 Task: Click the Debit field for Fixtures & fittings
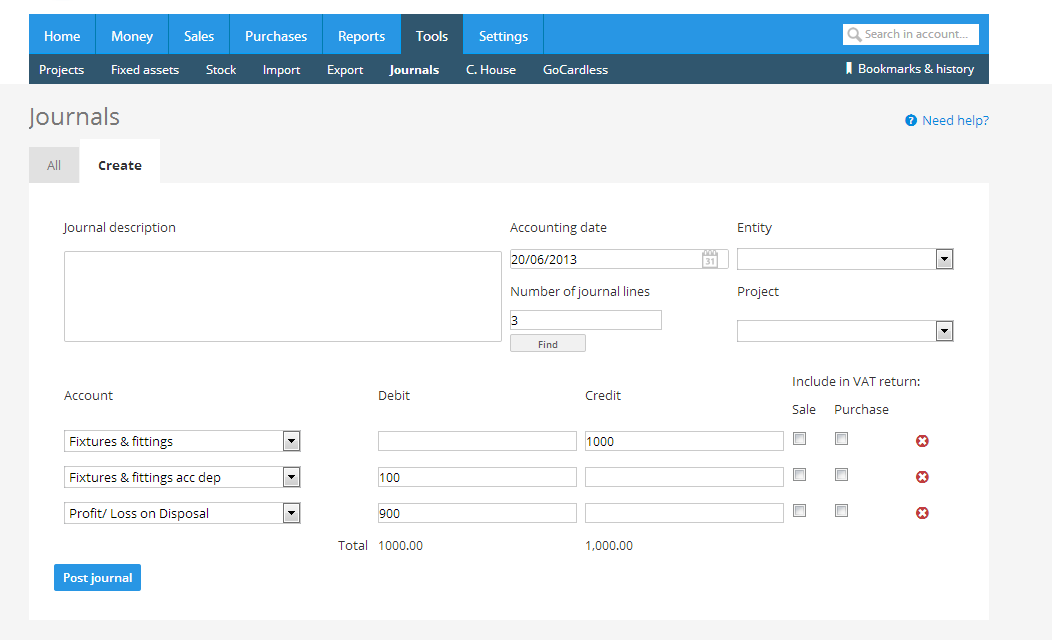[477, 441]
